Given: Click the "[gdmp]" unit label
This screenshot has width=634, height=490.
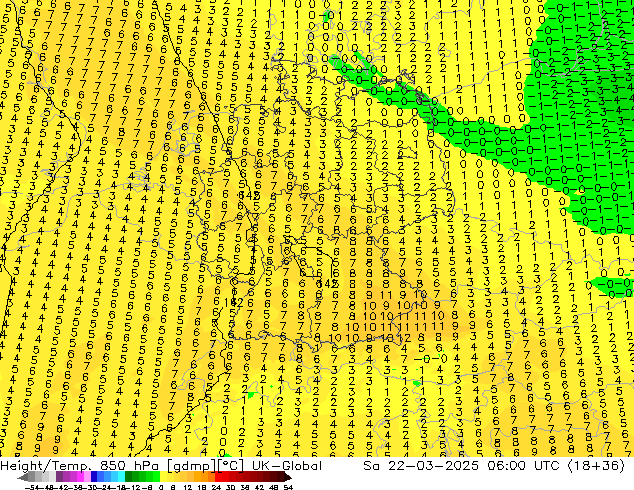Looking at the screenshot, I should pyautogui.click(x=190, y=466).
